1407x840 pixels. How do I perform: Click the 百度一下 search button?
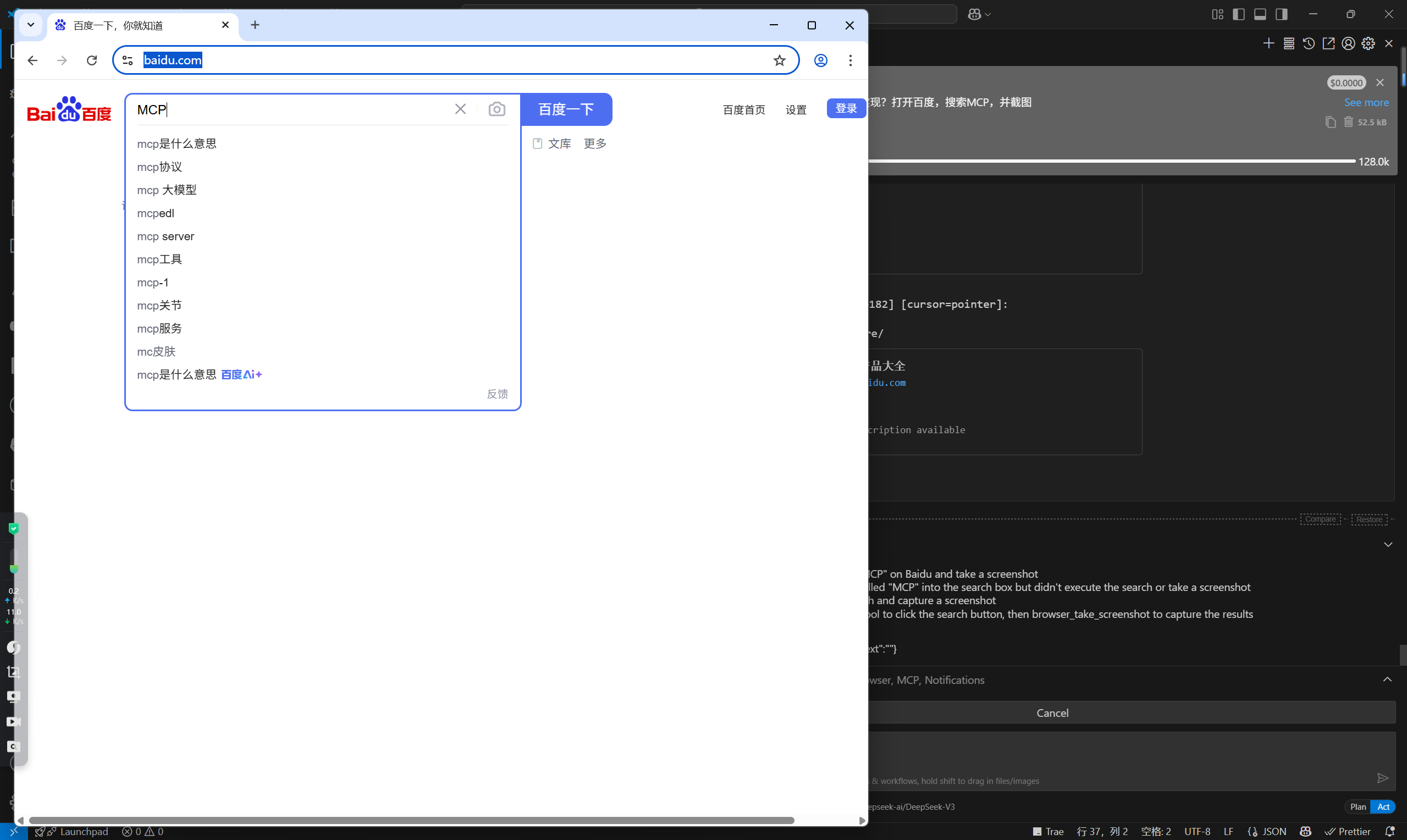point(565,109)
